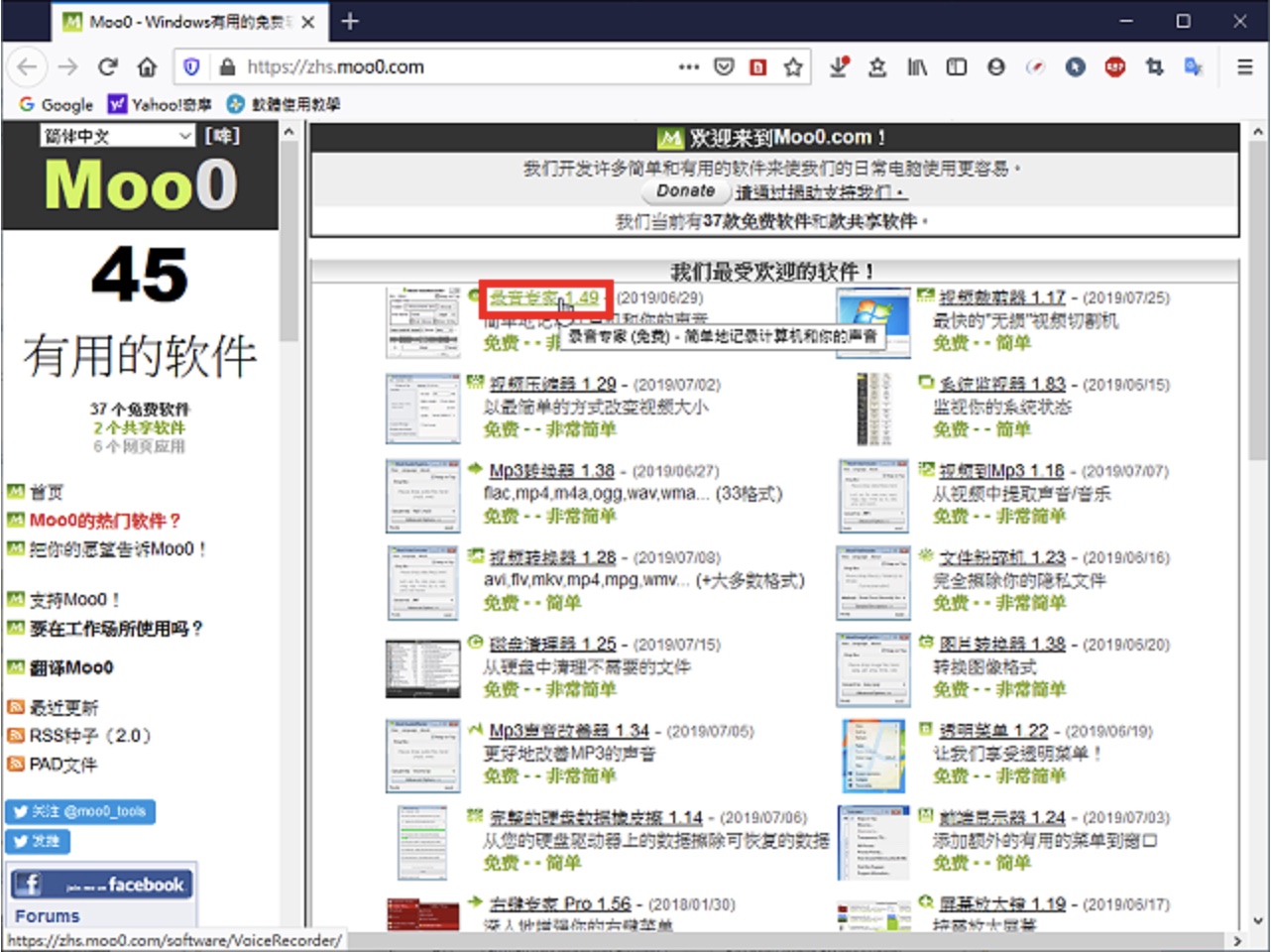Go forward to the next page
This screenshot has height=952, width=1271.
click(67, 66)
